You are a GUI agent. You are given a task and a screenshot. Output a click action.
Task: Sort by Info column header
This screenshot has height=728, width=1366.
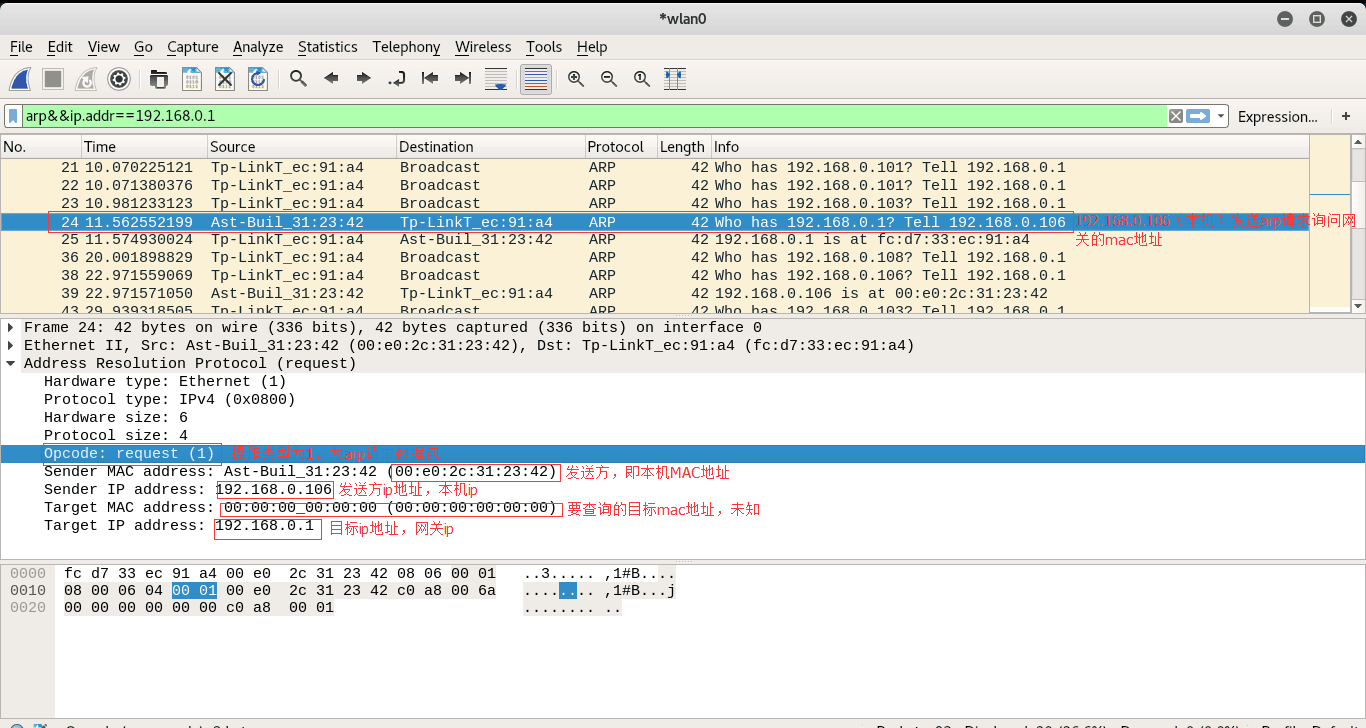pos(1009,147)
